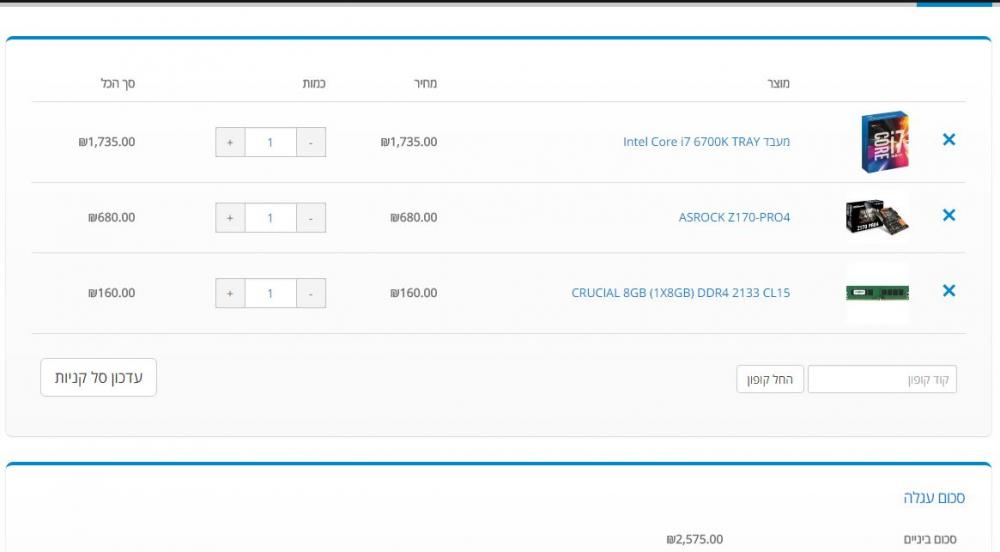The image size is (1000, 552).
Task: Open ASROCK Z170-PRO4 product link
Action: tap(734, 217)
